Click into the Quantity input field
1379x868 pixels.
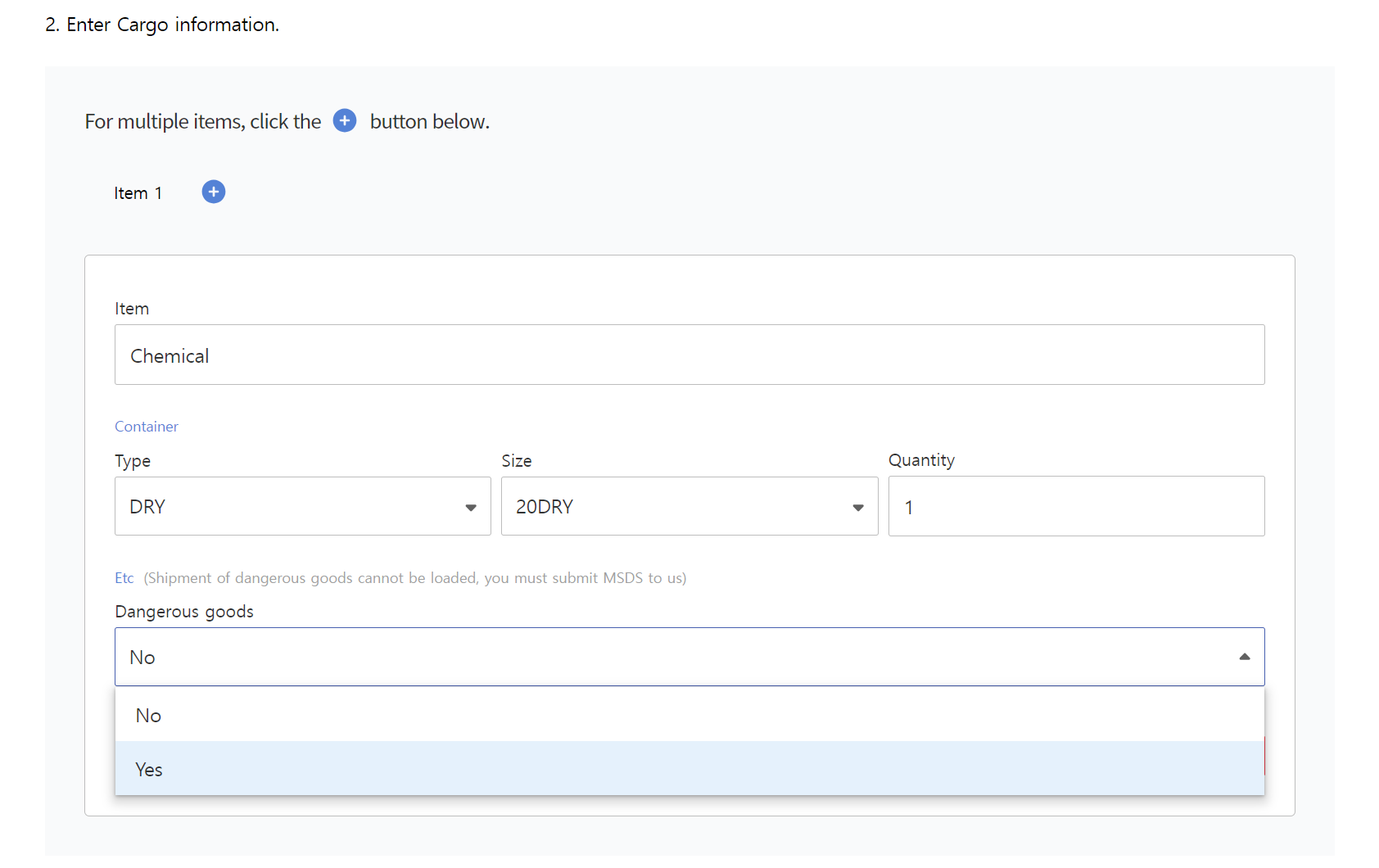click(x=1076, y=507)
